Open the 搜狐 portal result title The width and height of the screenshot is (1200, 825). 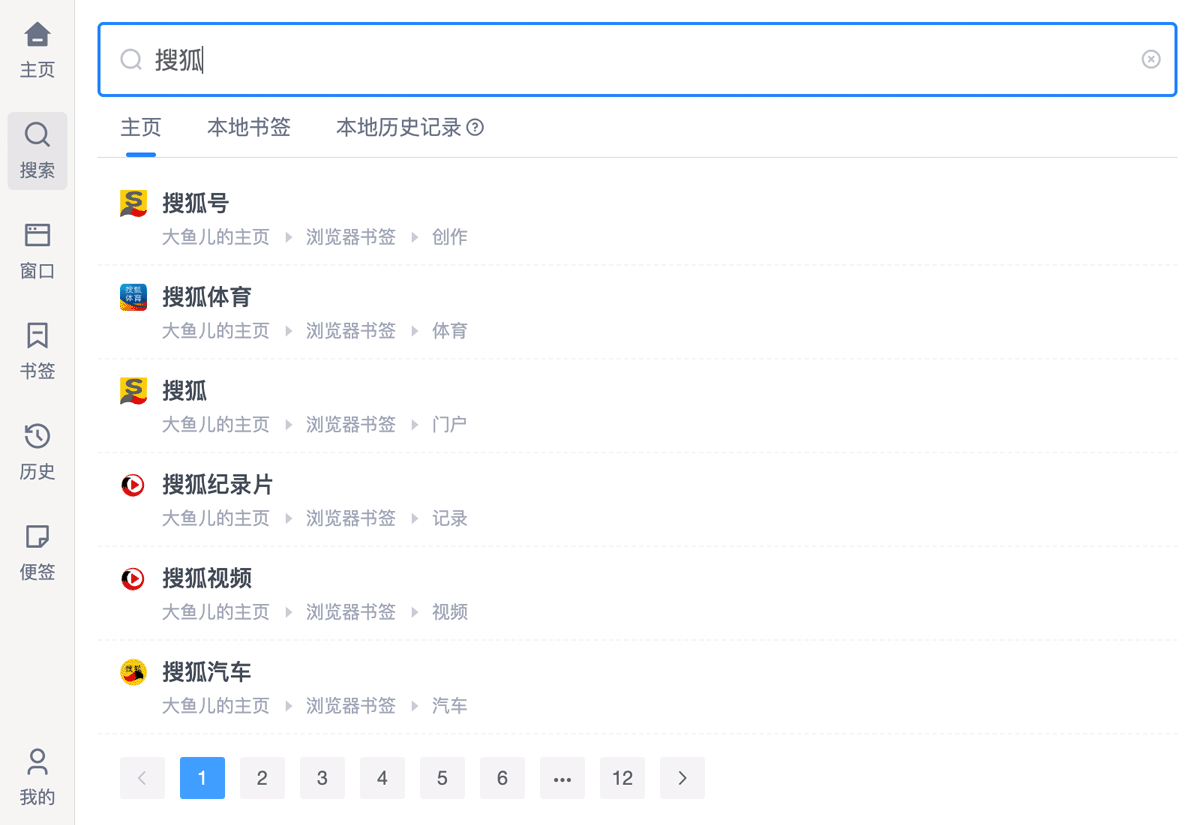pyautogui.click(x=185, y=391)
